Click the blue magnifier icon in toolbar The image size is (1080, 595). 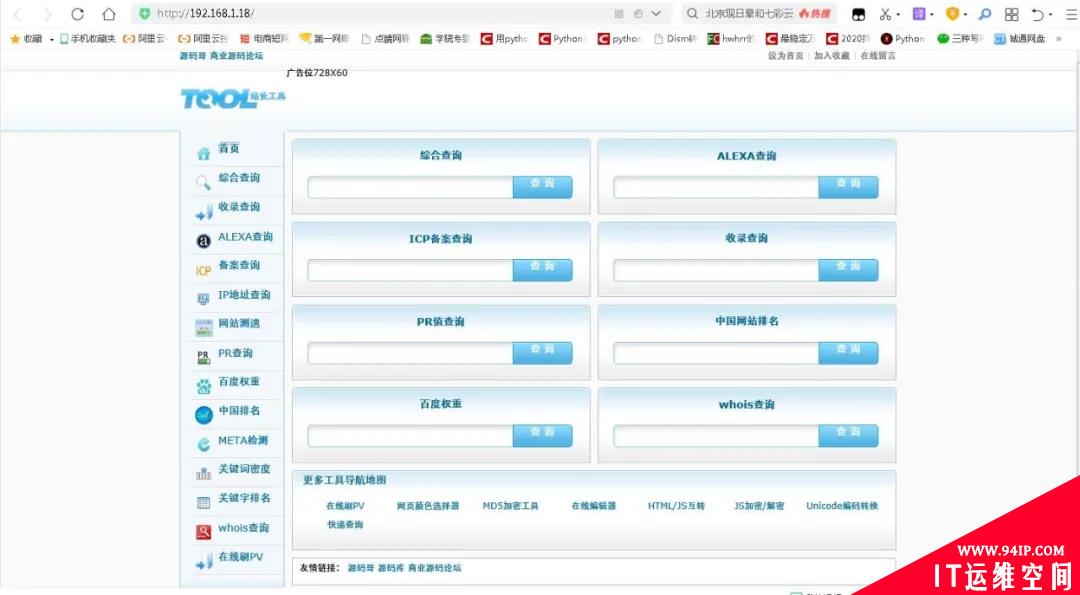point(986,14)
